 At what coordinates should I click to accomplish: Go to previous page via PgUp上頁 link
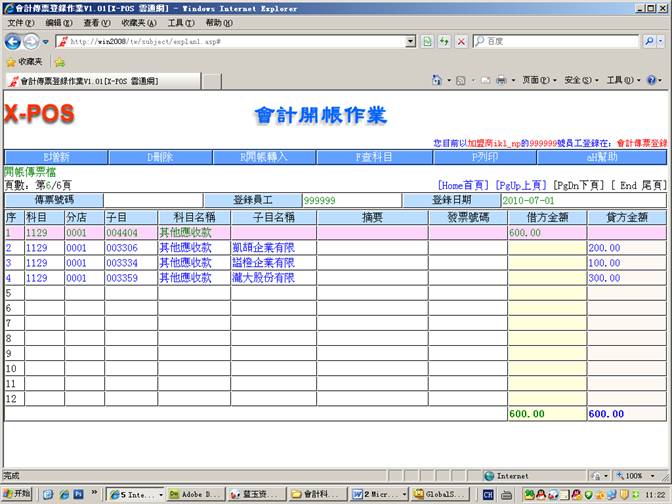pos(520,185)
